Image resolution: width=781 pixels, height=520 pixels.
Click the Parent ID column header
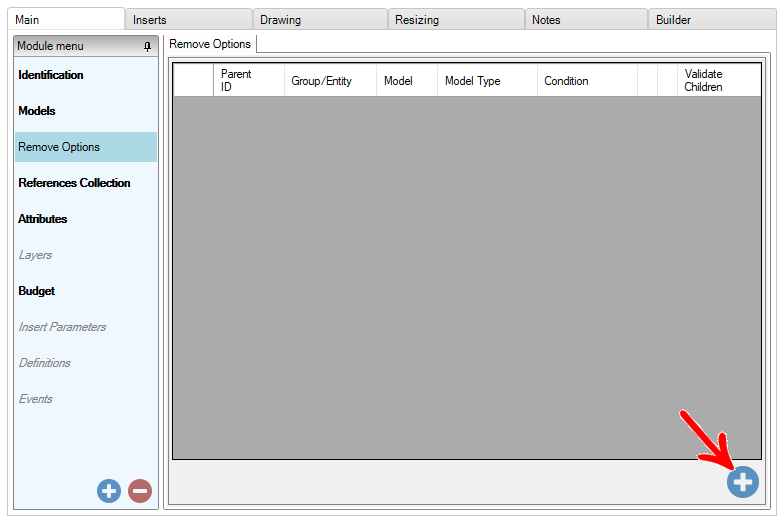pyautogui.click(x=249, y=80)
